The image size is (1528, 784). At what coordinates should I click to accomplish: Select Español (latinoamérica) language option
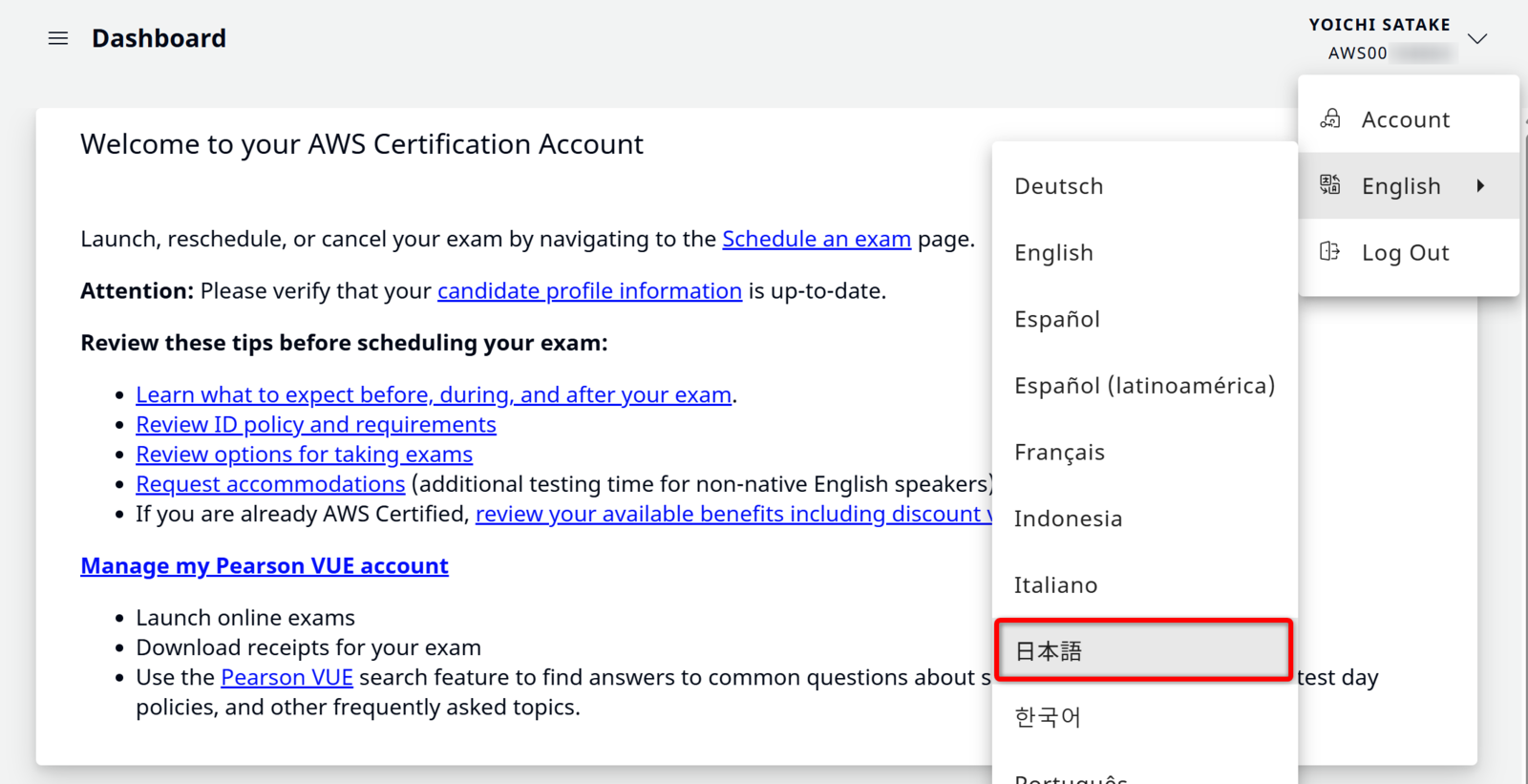[1145, 386]
